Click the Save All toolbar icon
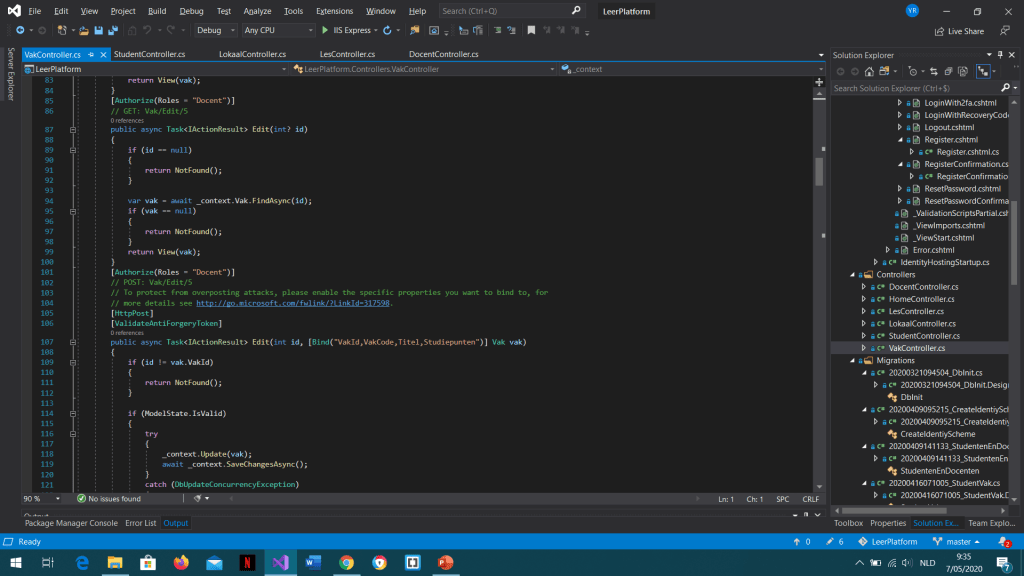Image resolution: width=1024 pixels, height=576 pixels. tap(112, 31)
